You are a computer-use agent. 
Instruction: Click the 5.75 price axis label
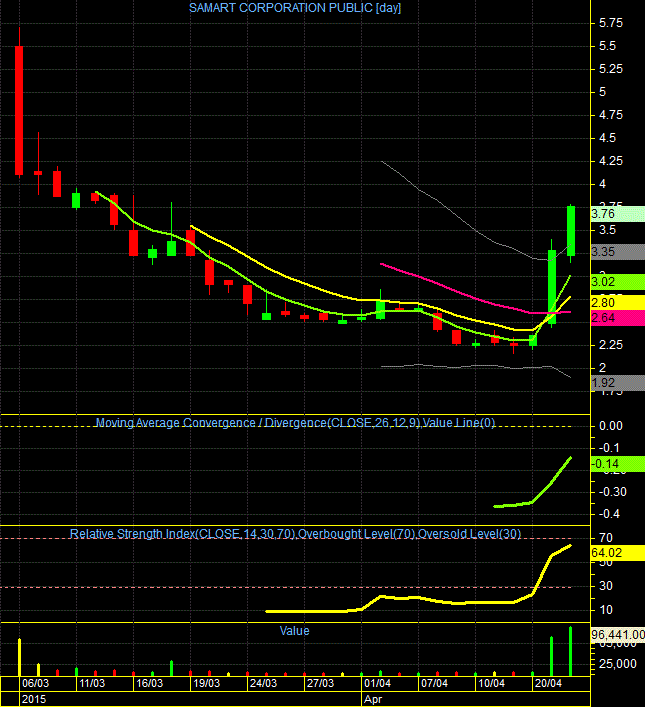tap(611, 23)
